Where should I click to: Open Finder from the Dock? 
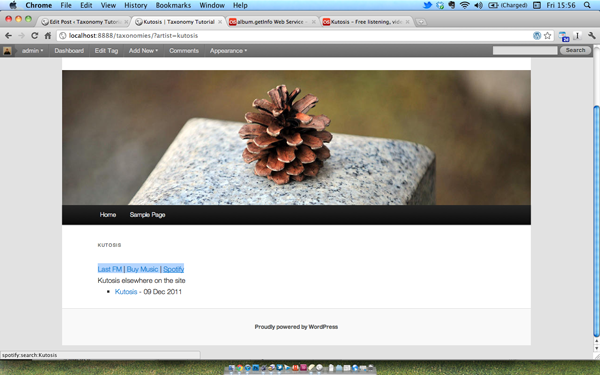232,368
